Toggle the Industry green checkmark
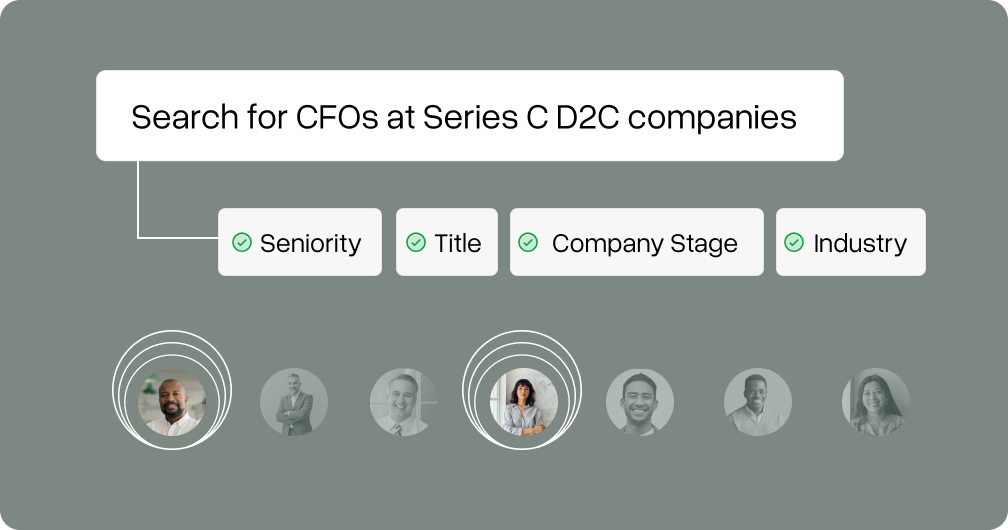This screenshot has width=1008, height=530. point(794,242)
